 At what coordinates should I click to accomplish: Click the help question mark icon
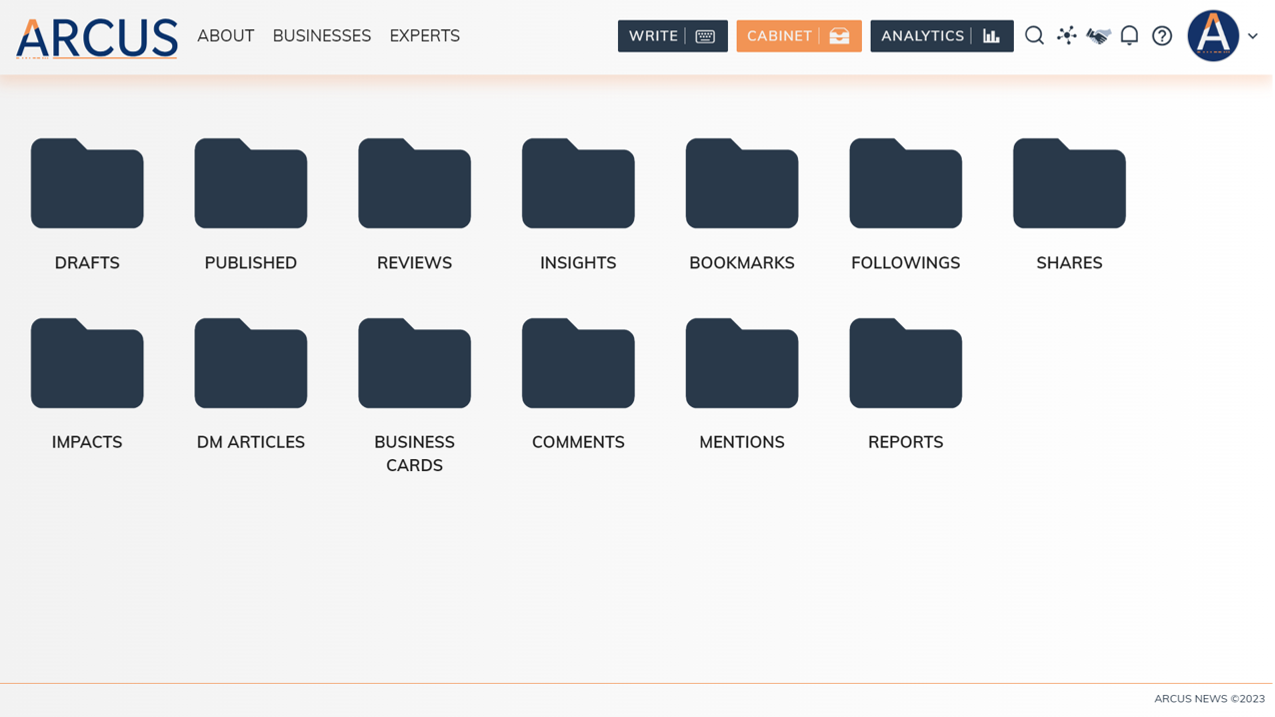[x=1161, y=35]
